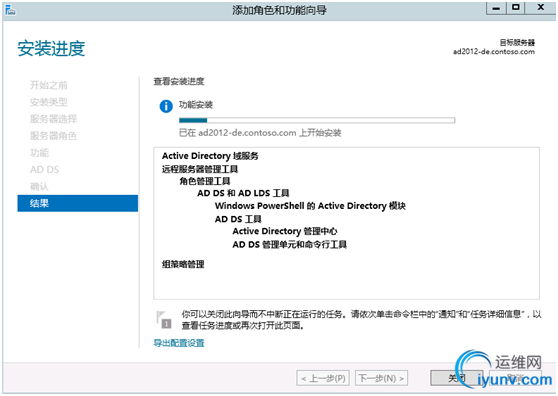558x396 pixels.
Task: Click the blue information icon beside 功能安装
Action: tap(166, 106)
